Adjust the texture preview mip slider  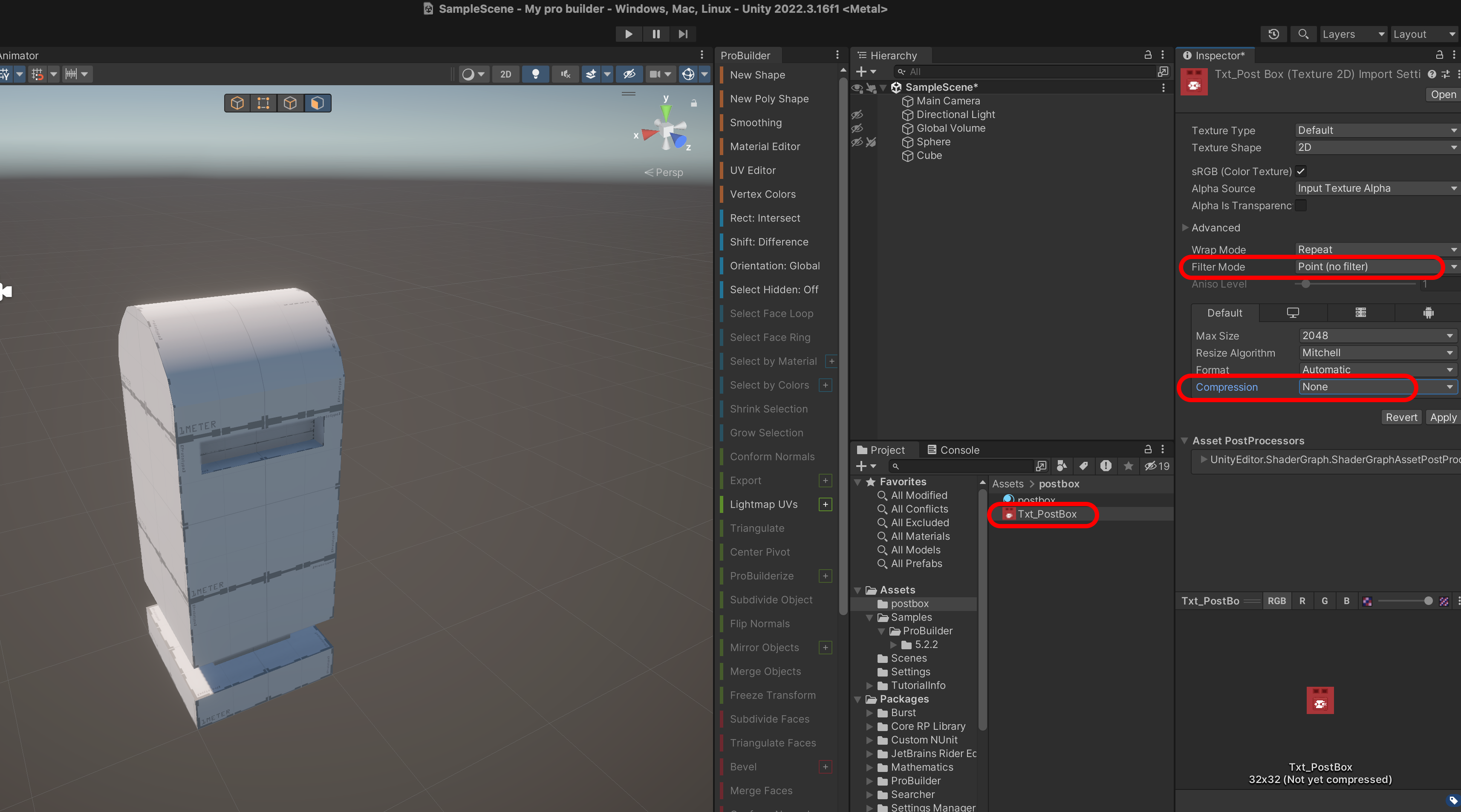[1403, 601]
